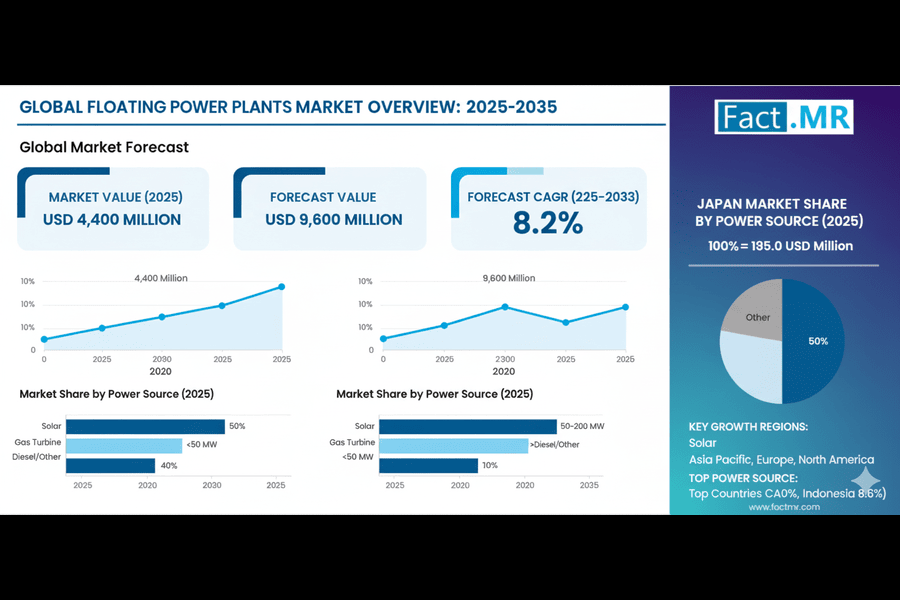Click the Solar bar labeled 50–200 MW

coord(467,426)
